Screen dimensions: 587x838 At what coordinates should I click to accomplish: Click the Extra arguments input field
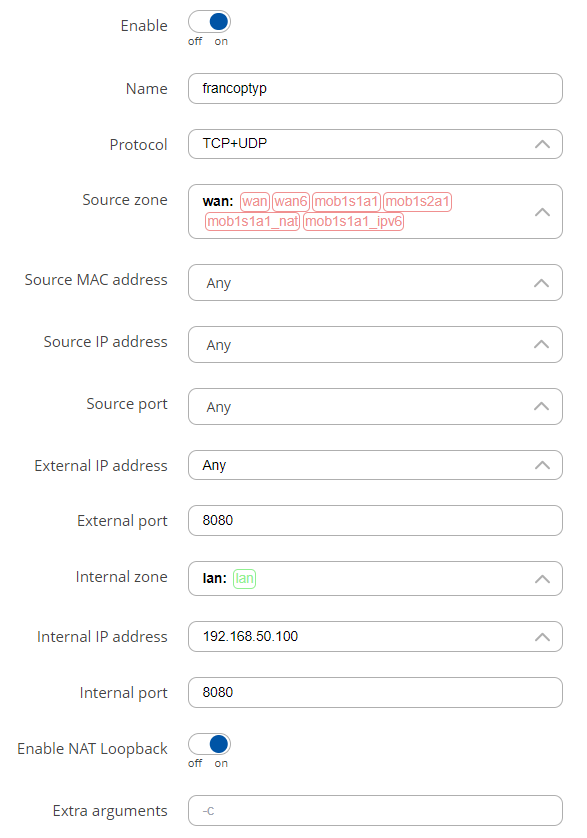(x=375, y=811)
